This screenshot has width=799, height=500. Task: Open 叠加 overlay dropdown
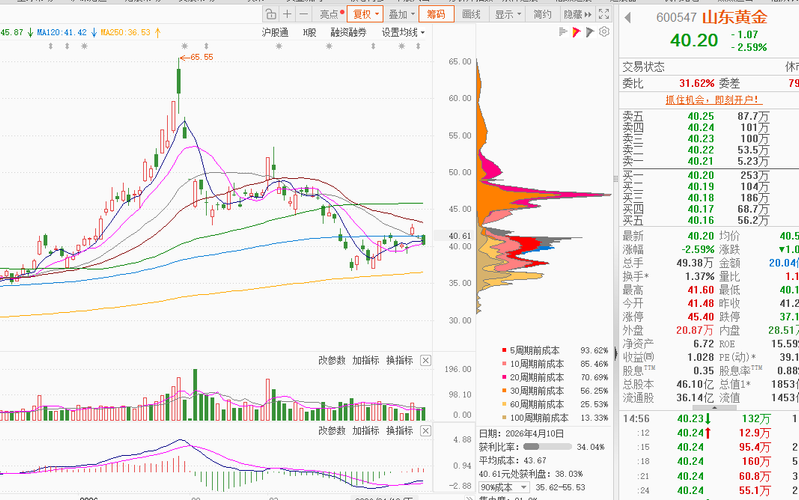click(401, 14)
